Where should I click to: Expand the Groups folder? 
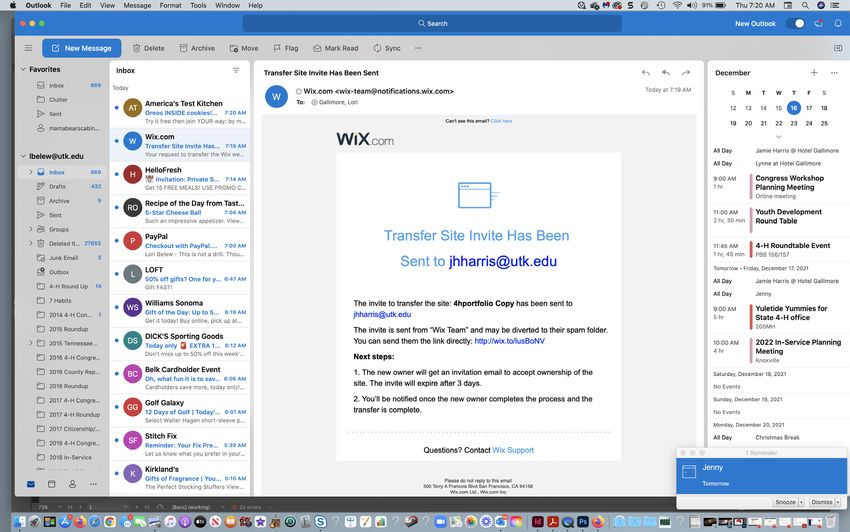pyautogui.click(x=30, y=229)
